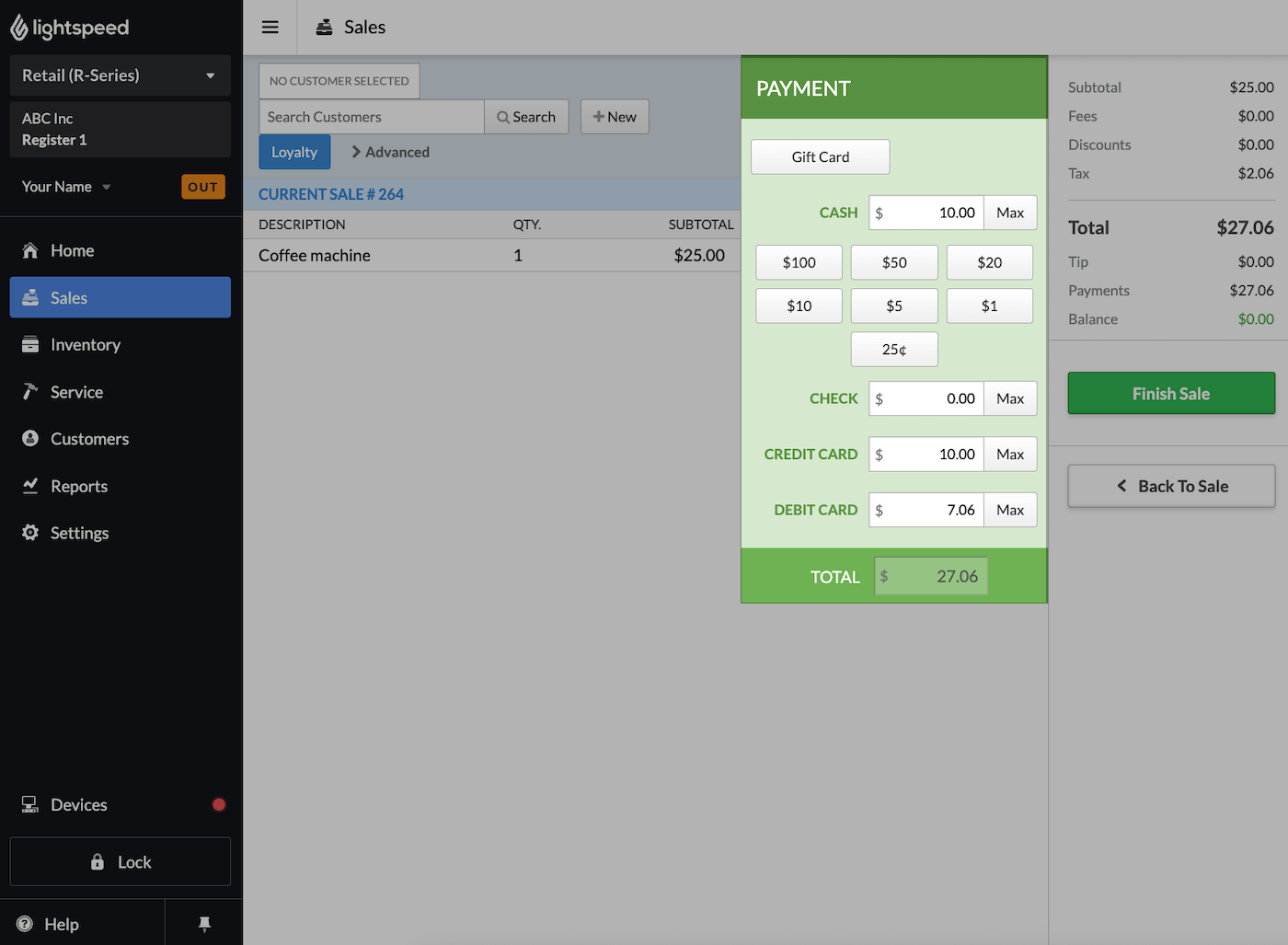1288x945 pixels.
Task: Add a $20 cash quick amount
Action: (989, 263)
